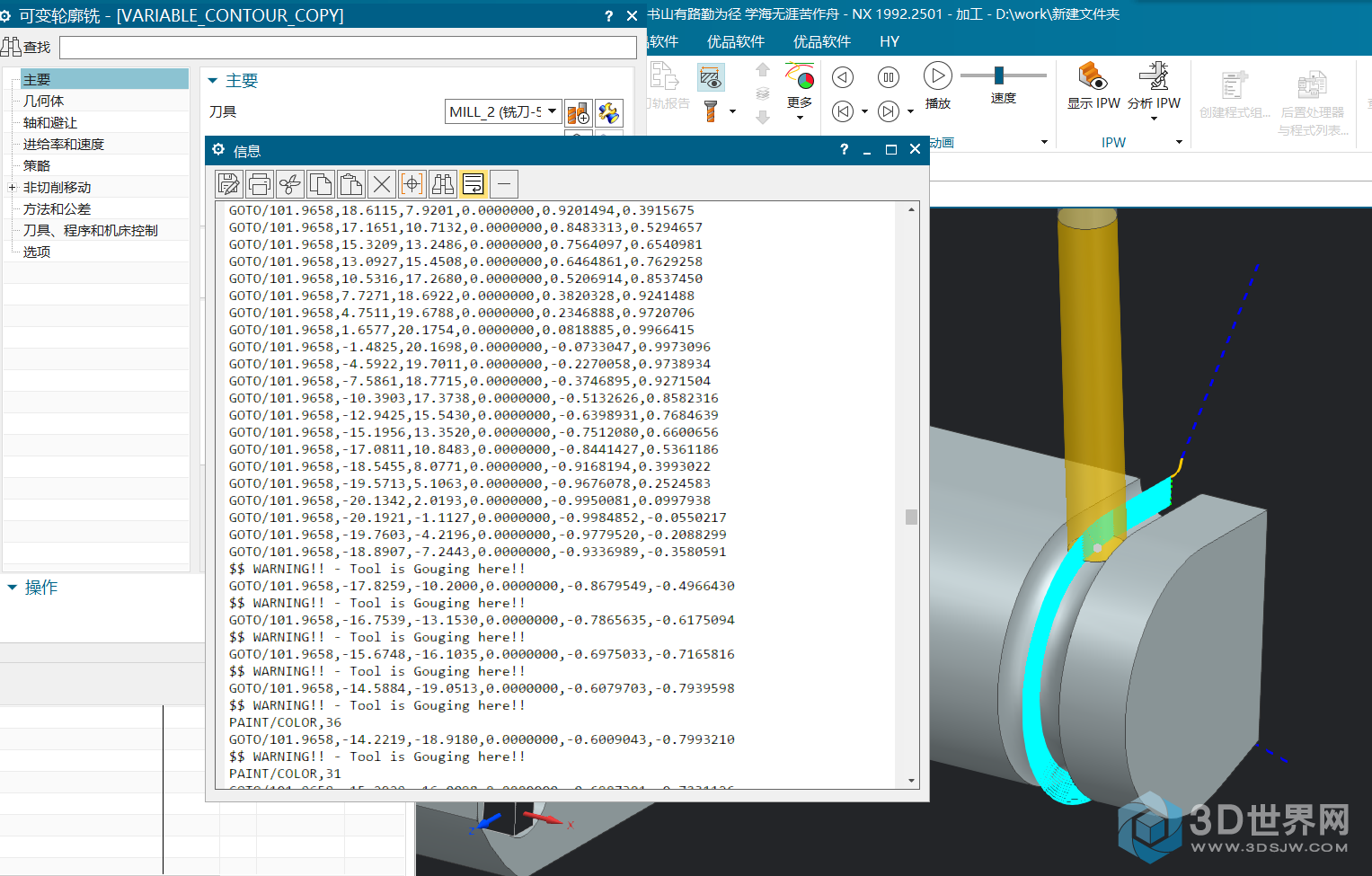This screenshot has height=876, width=1372.
Task: Select 方法和公差 in the dialog tree
Action: point(57,209)
